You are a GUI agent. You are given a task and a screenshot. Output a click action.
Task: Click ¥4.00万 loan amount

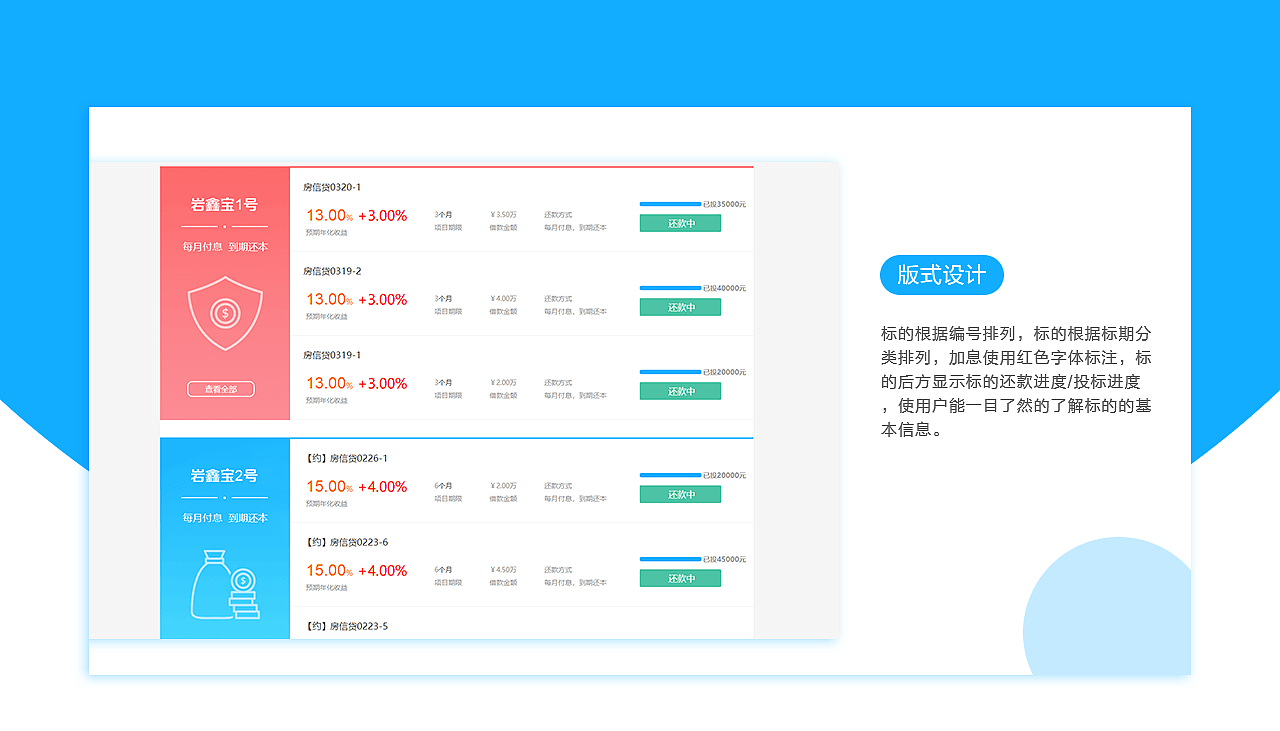tap(503, 298)
